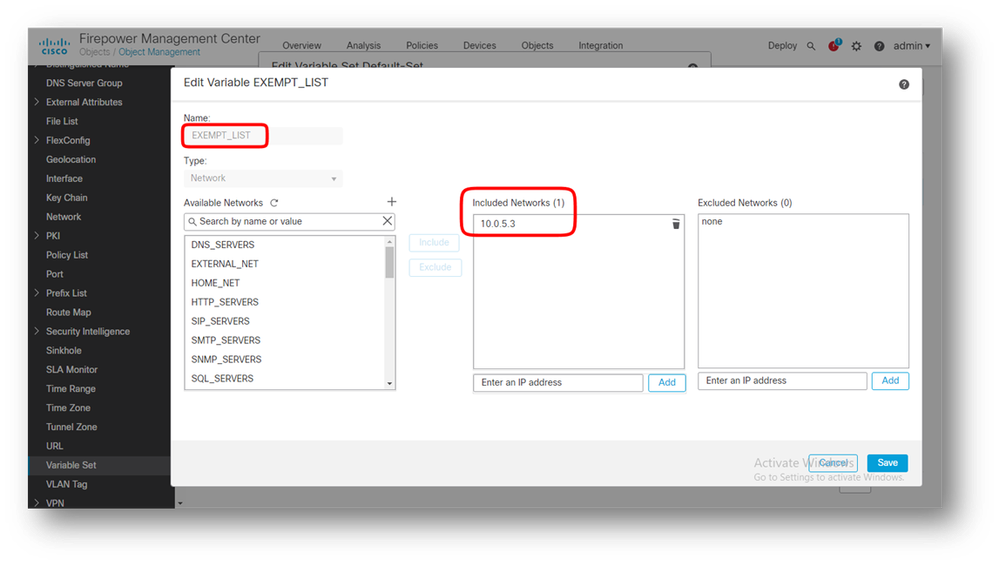
Task: Open Geolocation in sidebar
Action: pyautogui.click(x=71, y=159)
